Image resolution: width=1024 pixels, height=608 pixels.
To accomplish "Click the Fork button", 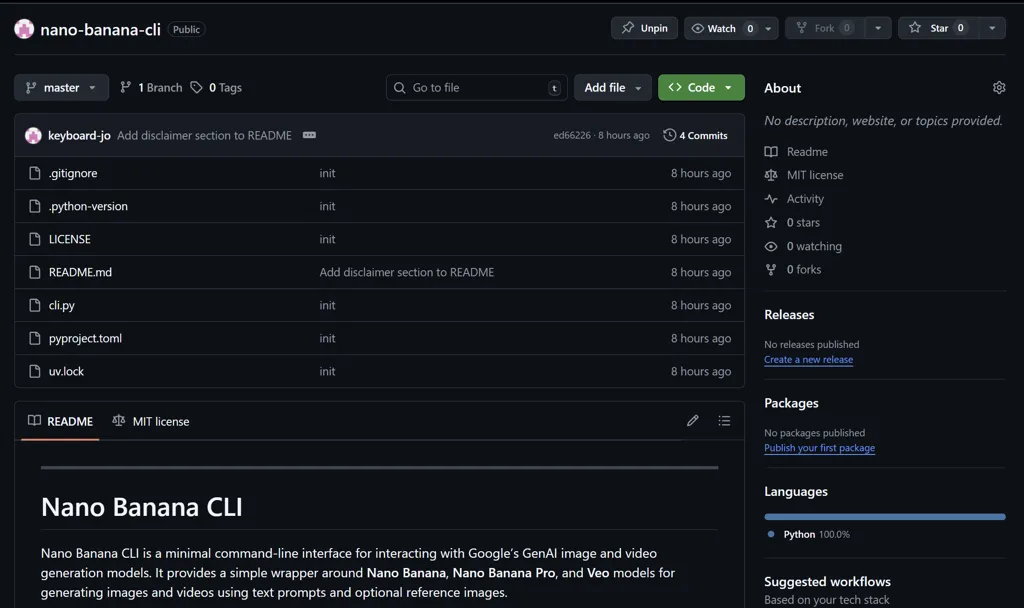I will (x=825, y=28).
